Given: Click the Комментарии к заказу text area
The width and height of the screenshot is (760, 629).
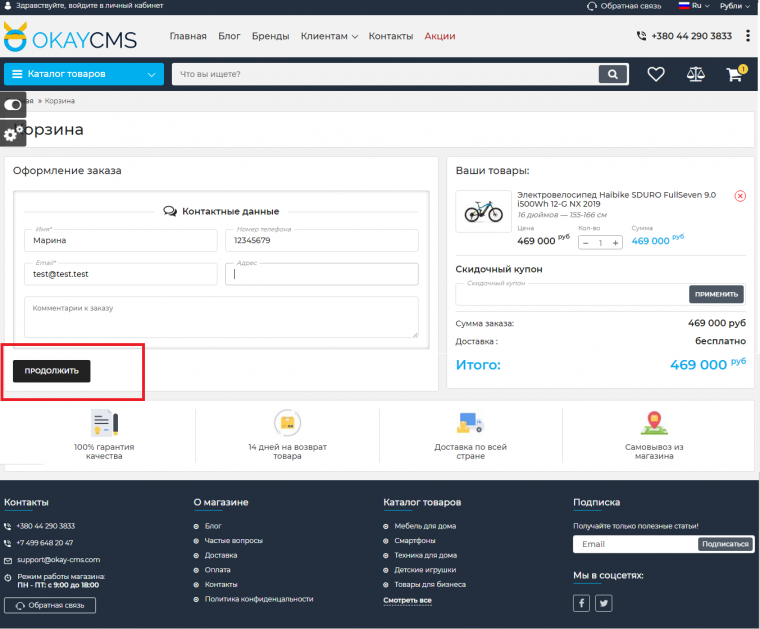Looking at the screenshot, I should click(221, 318).
